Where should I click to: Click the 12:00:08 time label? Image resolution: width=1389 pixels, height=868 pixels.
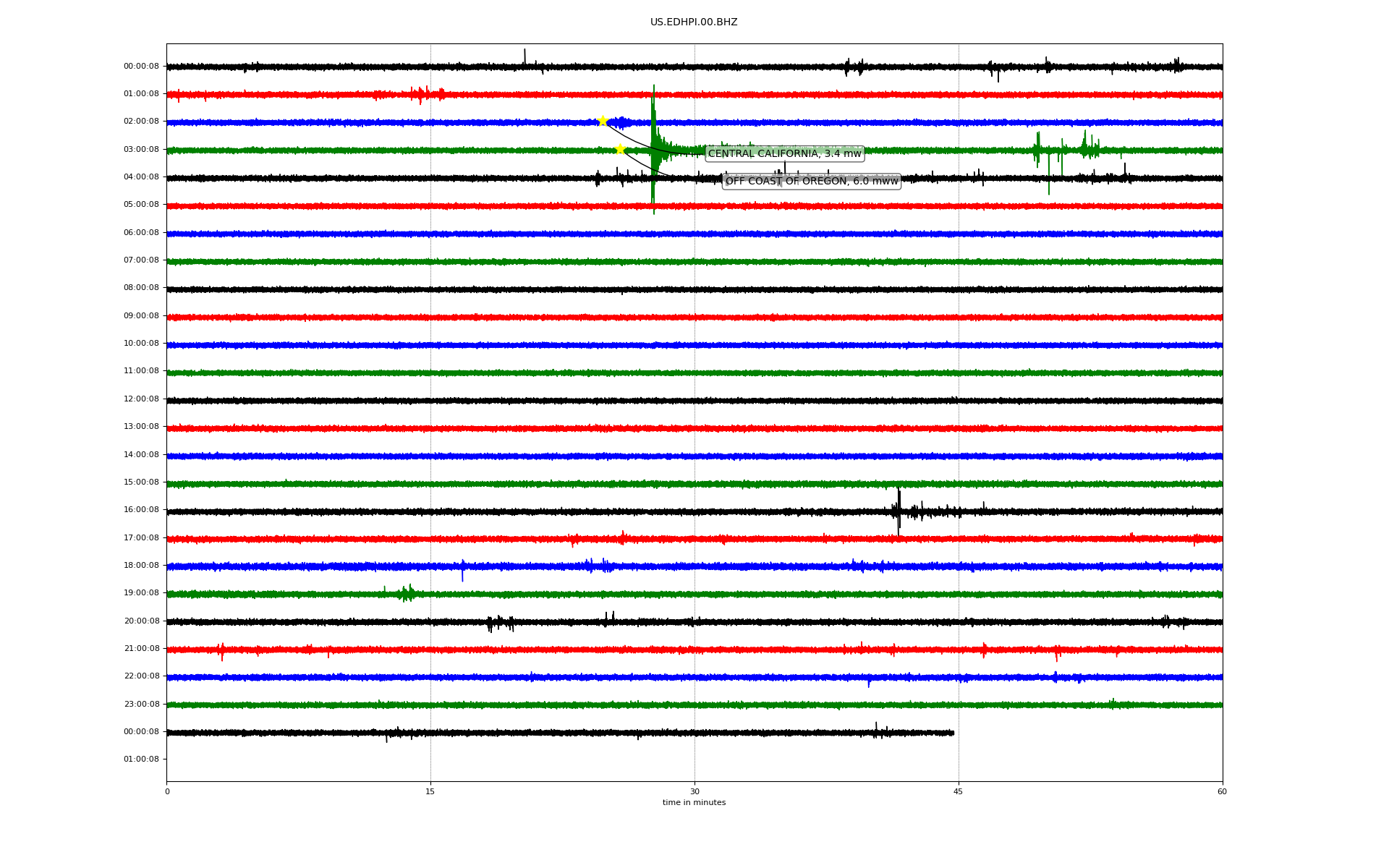tap(141, 399)
